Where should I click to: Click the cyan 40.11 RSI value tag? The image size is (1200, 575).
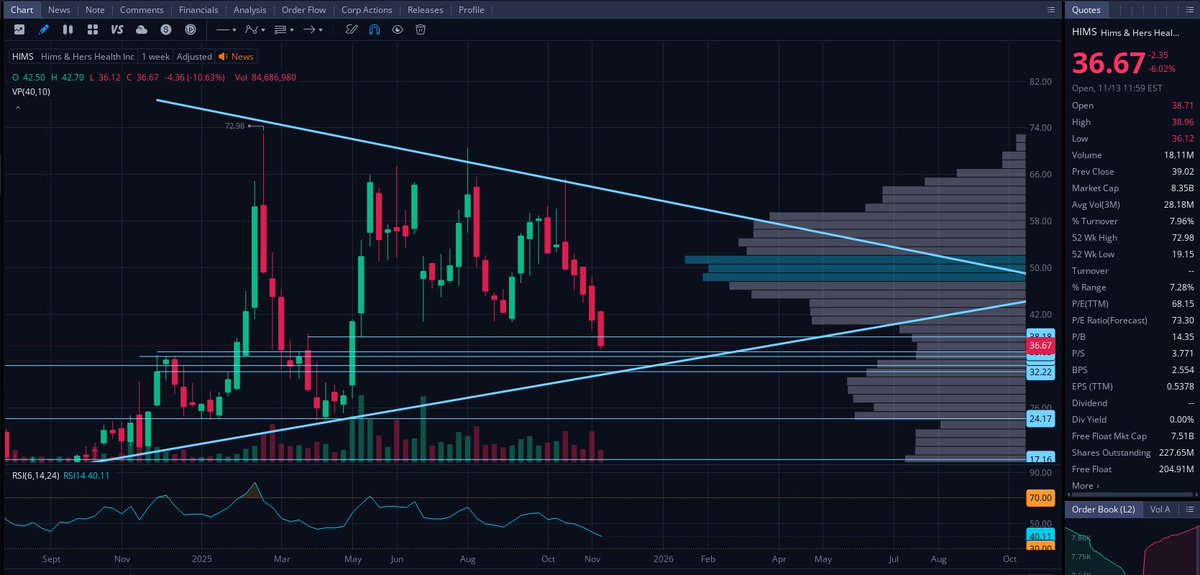point(1041,535)
